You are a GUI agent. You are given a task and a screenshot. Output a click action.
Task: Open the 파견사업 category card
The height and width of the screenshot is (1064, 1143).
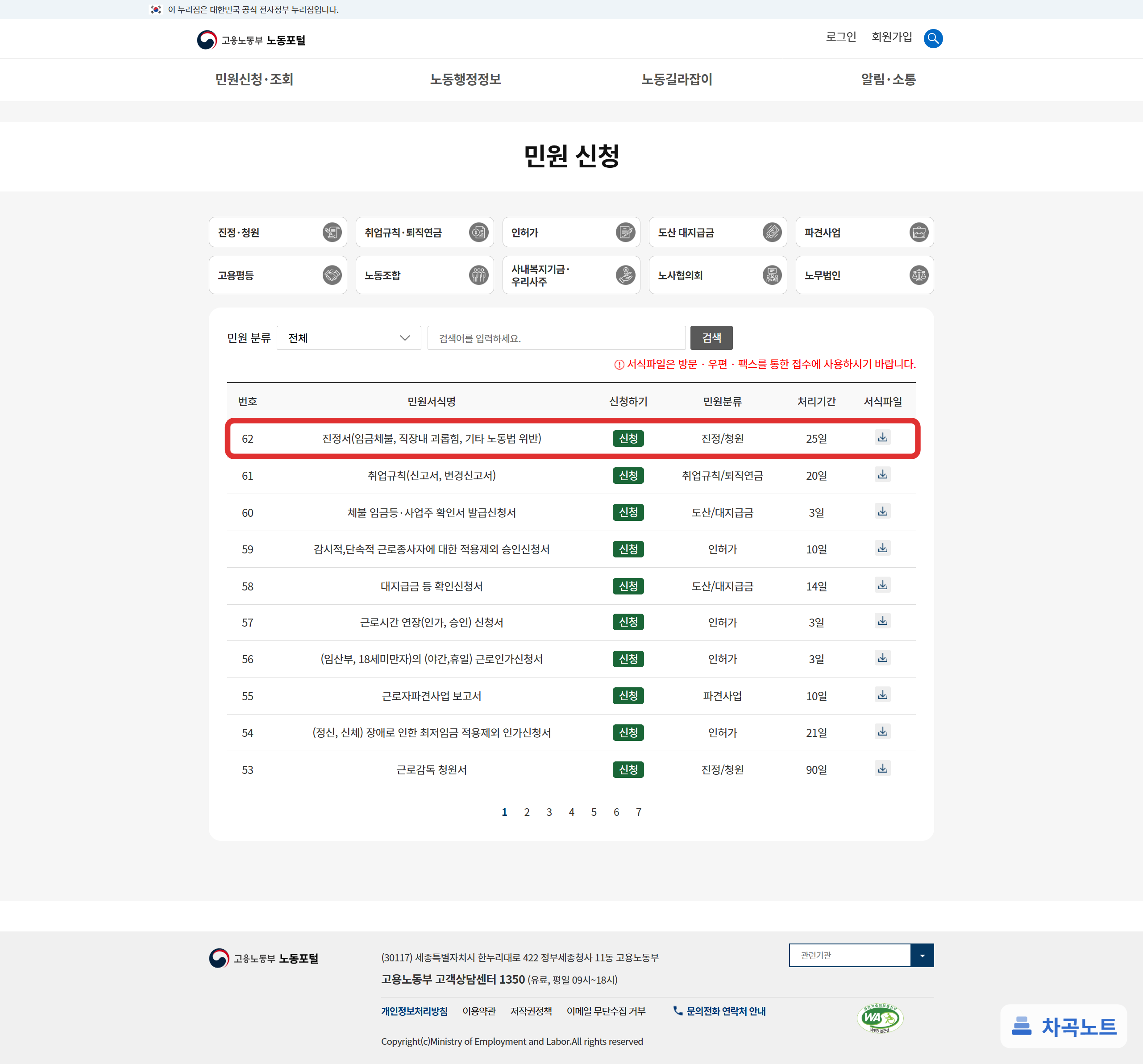[x=864, y=232]
